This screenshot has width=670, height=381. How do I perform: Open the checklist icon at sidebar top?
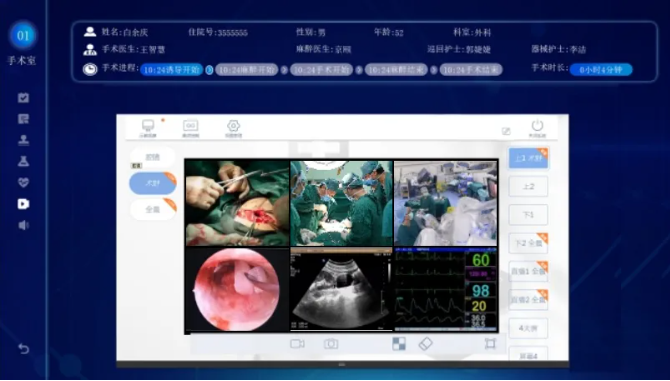(x=24, y=98)
